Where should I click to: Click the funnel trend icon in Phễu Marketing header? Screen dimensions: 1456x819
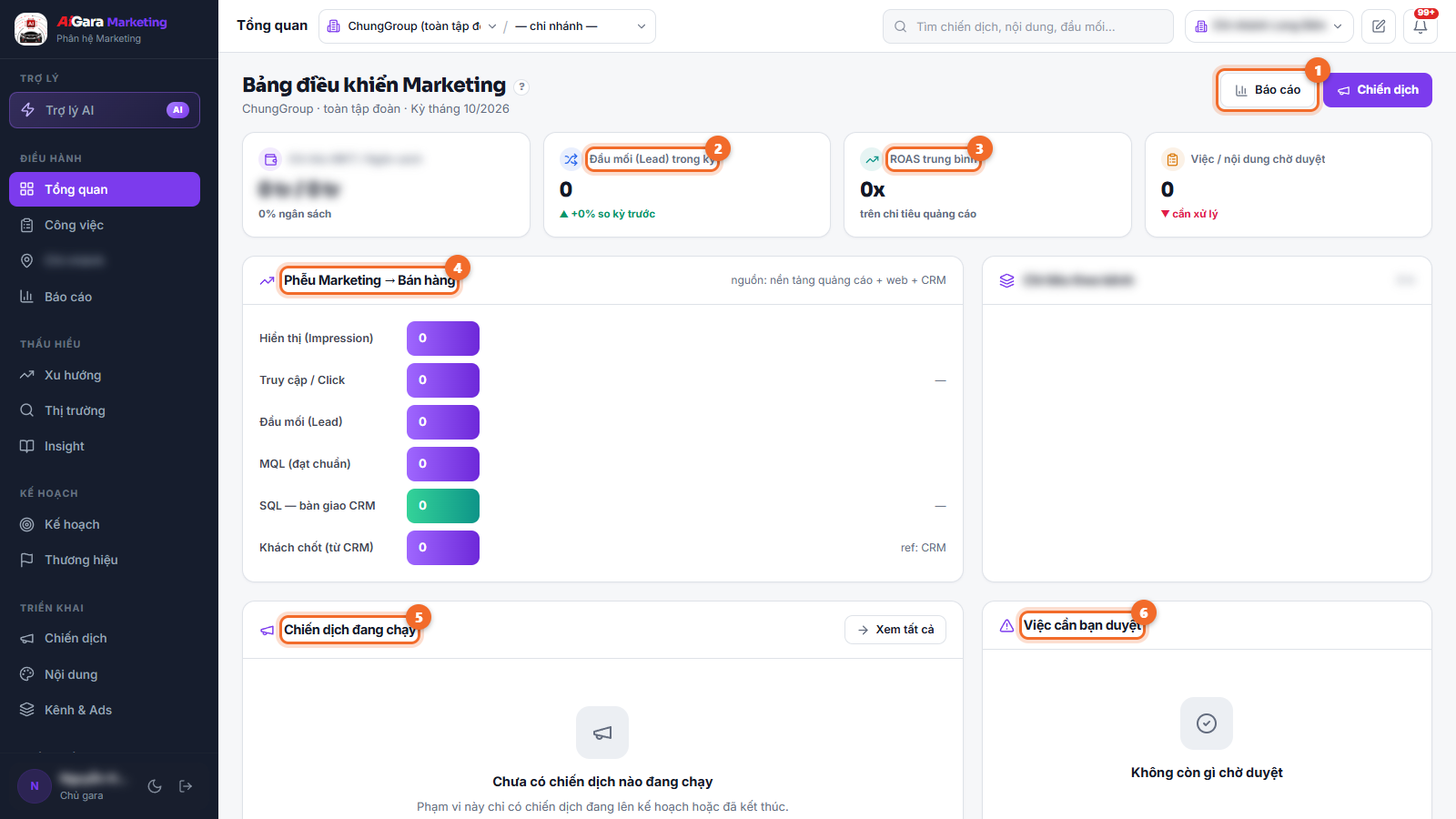pyautogui.click(x=267, y=280)
